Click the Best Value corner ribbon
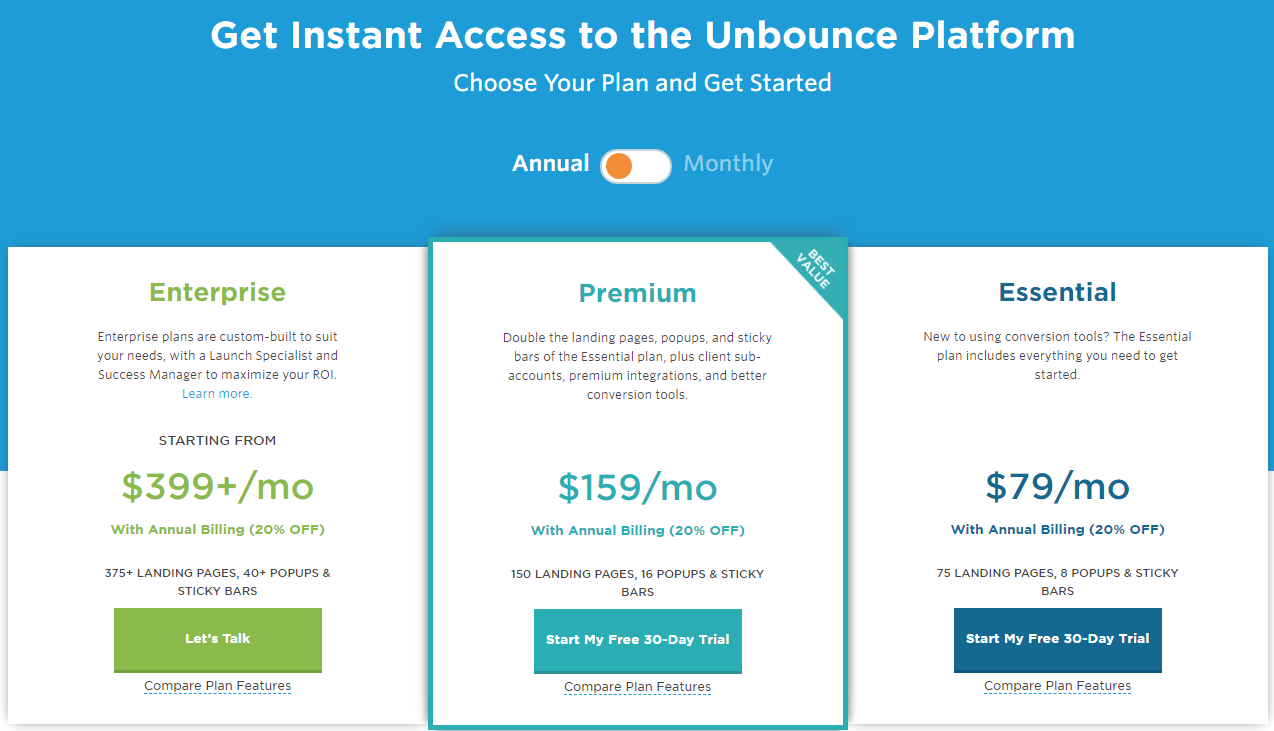 click(817, 269)
